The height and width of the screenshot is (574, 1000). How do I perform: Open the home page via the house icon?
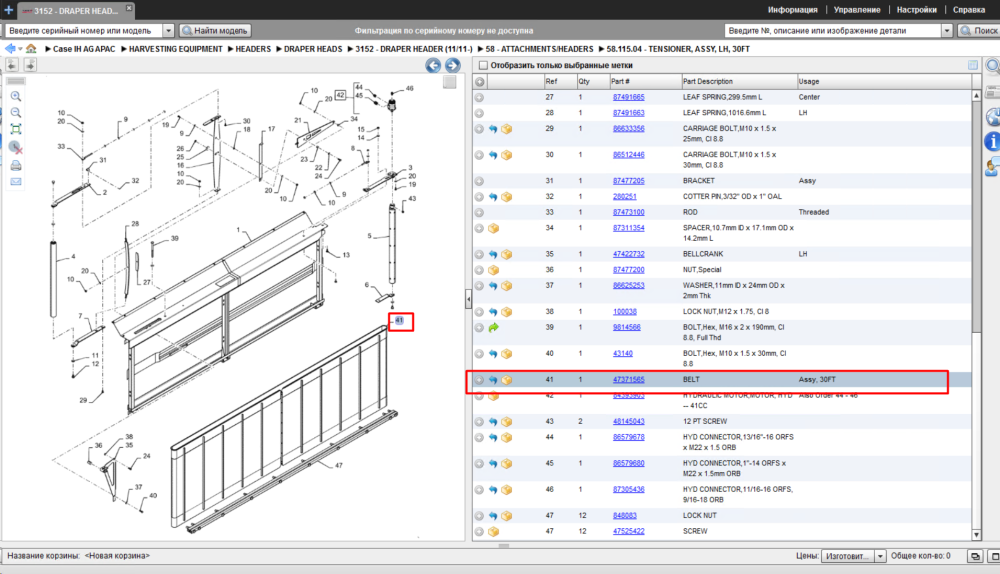click(x=31, y=48)
